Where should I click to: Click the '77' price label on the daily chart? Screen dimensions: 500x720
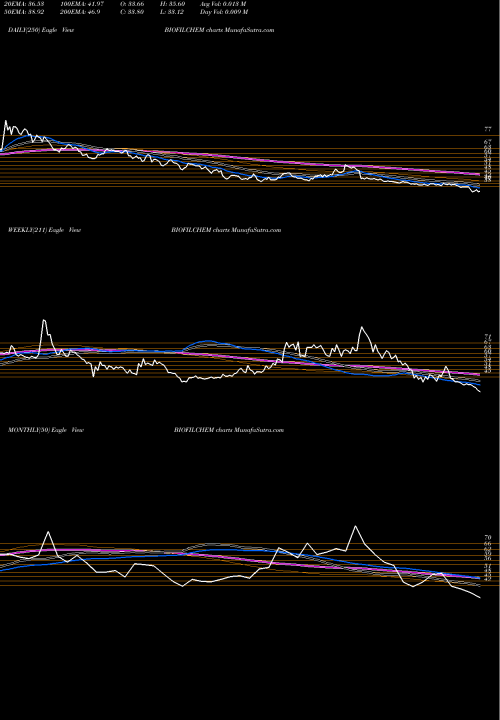pos(488,130)
